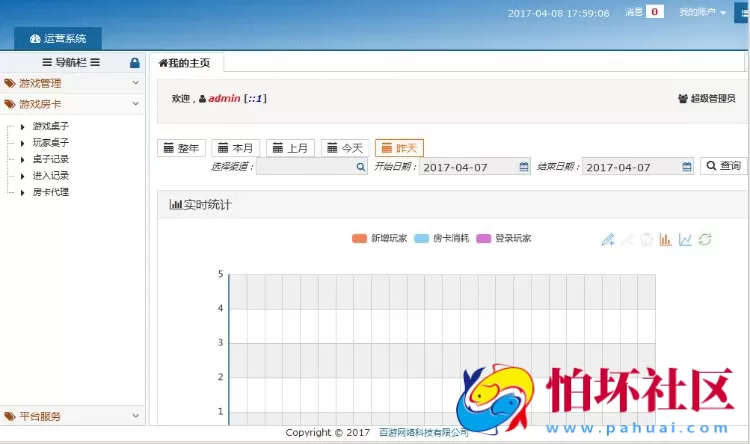Image resolution: width=750 pixels, height=444 pixels.
Task: Select the 昨天 date range button
Action: pyautogui.click(x=399, y=148)
